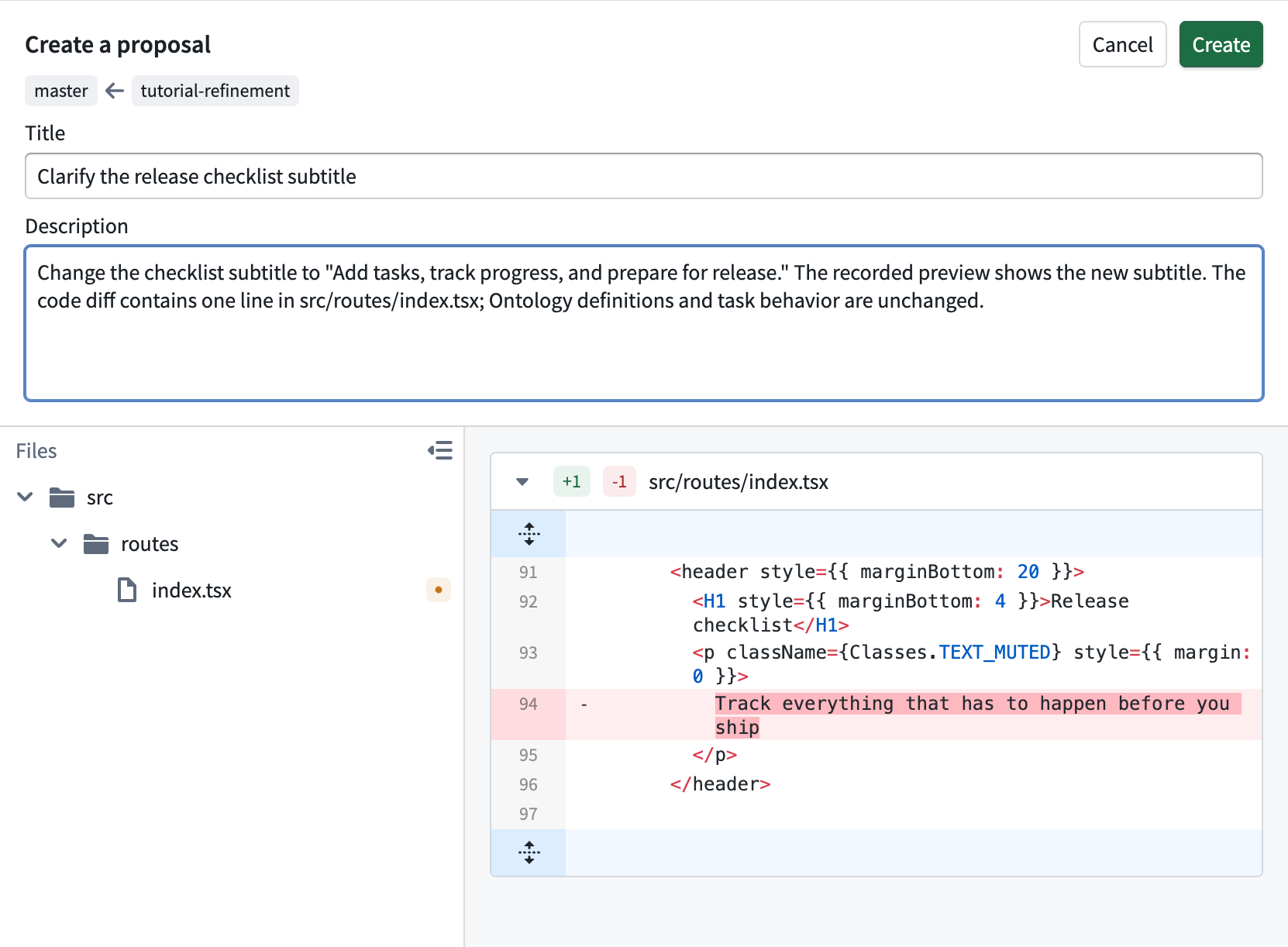Focus the Title input field

click(644, 176)
